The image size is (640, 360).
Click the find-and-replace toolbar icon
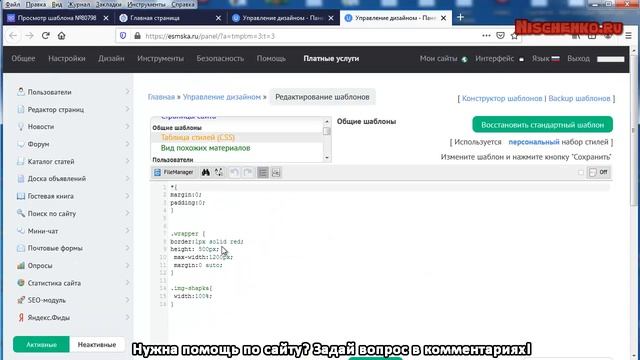[x=219, y=173]
